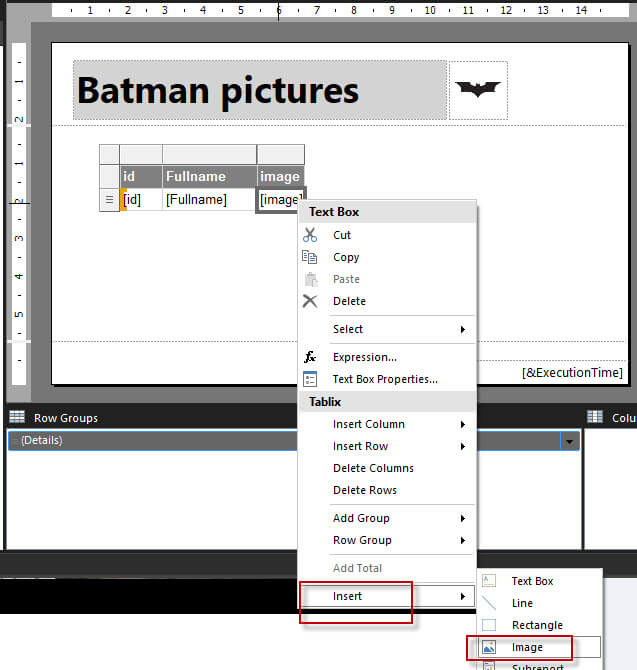Choose Delete Rows from Tablix menu

(x=388, y=490)
